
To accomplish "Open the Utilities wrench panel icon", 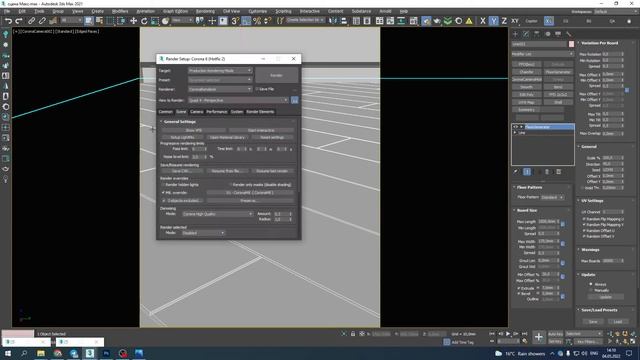I will point(569,34).
